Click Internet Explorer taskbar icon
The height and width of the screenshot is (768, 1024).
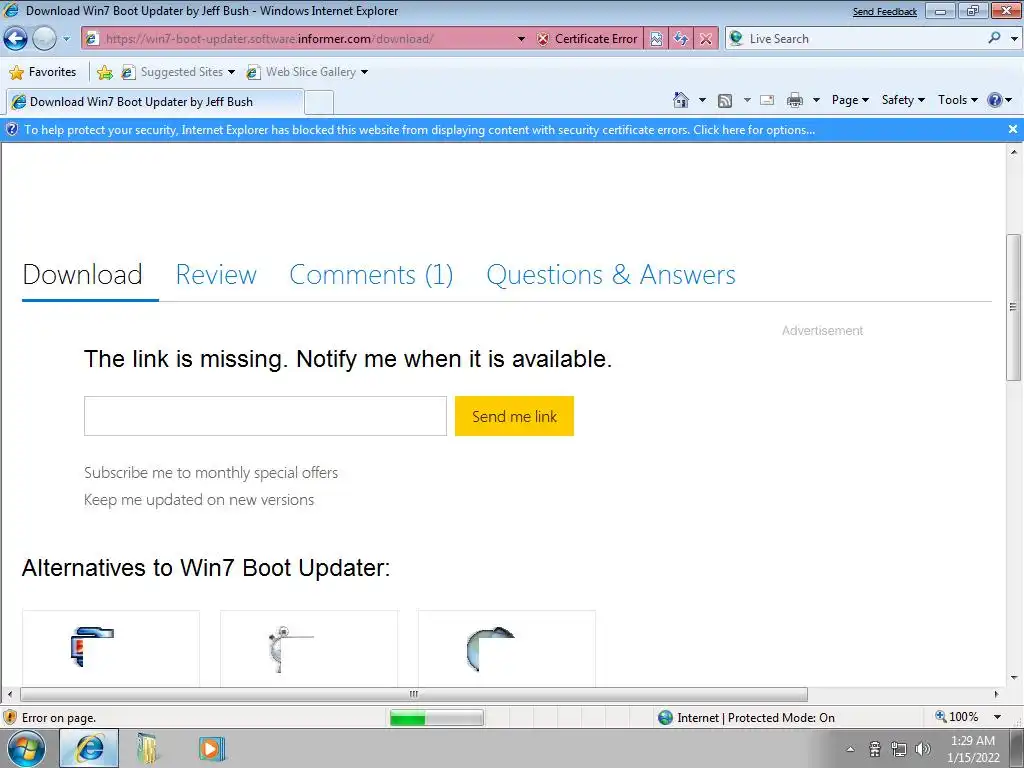[x=89, y=748]
